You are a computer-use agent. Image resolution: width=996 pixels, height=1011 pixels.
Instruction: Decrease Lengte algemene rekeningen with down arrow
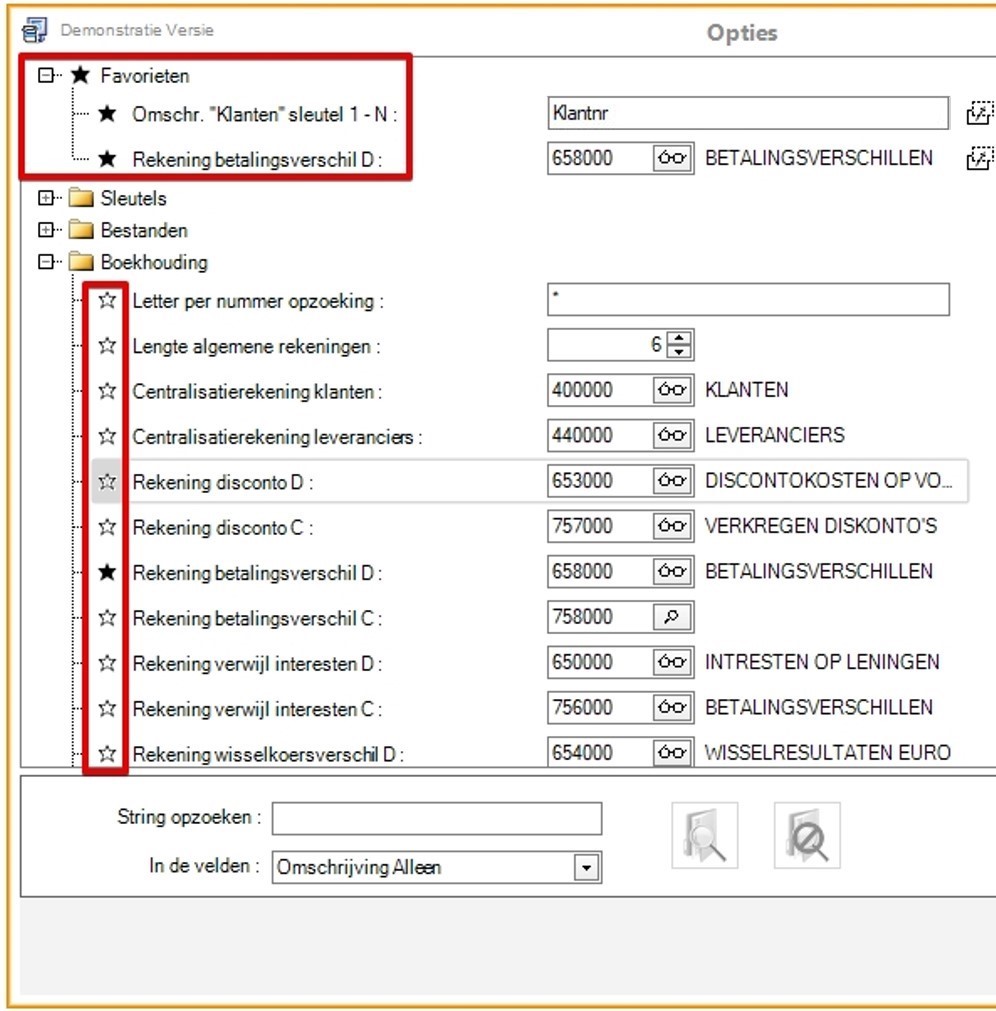[x=681, y=352]
